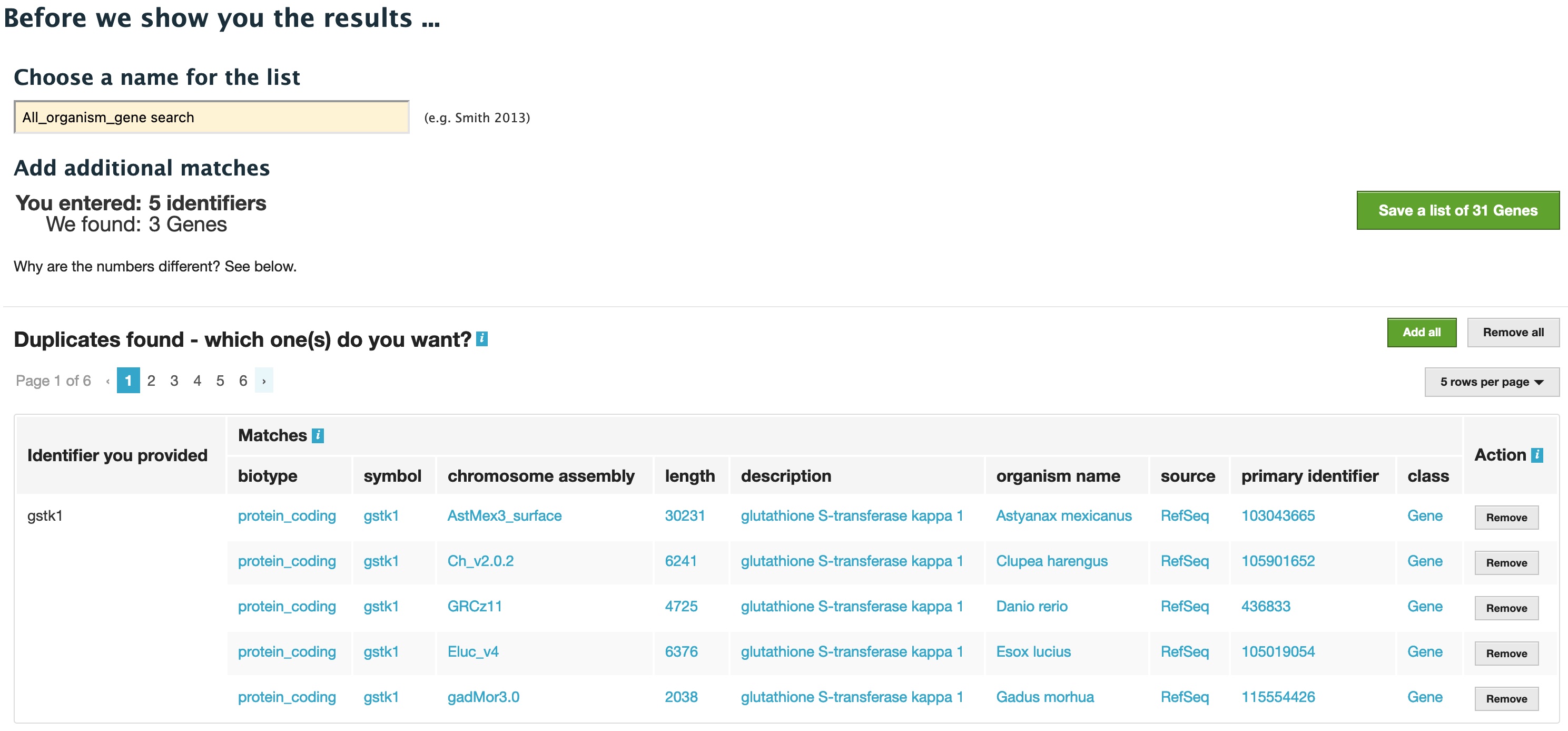Open glutathione S-transferase description for Esox lucius
Viewport: 1568px width, 731px height.
[x=852, y=652]
